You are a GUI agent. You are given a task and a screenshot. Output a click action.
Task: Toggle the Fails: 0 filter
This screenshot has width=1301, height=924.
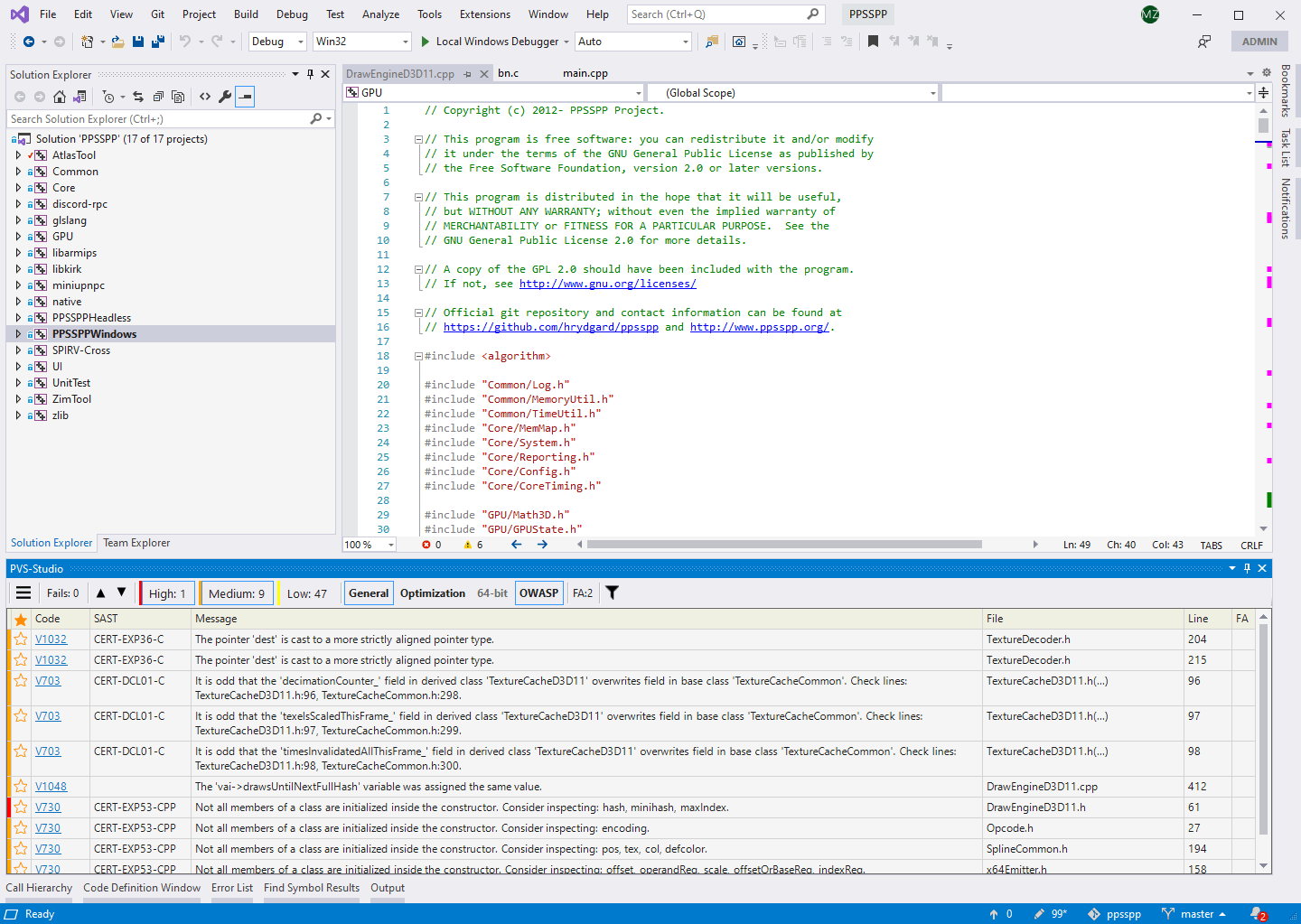click(x=62, y=593)
